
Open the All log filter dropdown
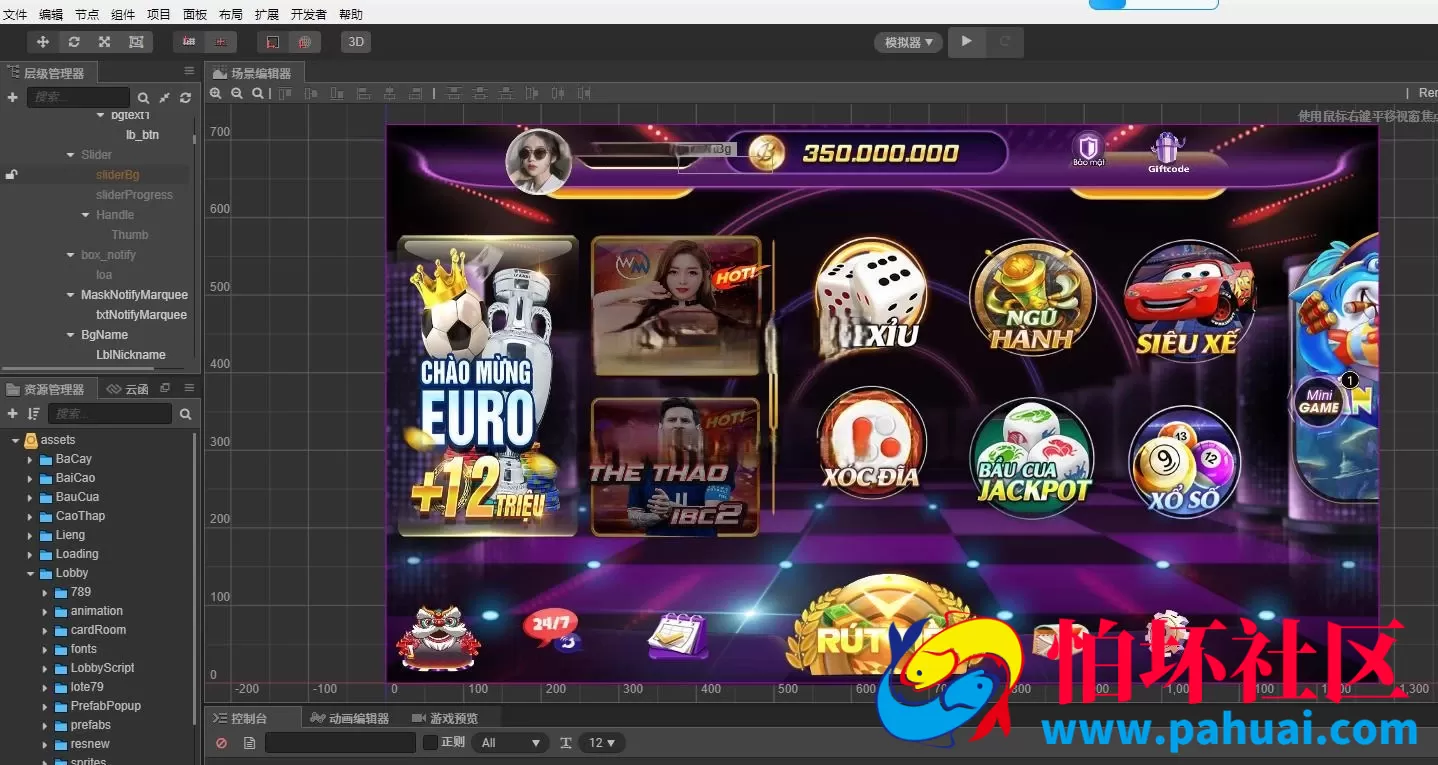pyautogui.click(x=510, y=743)
